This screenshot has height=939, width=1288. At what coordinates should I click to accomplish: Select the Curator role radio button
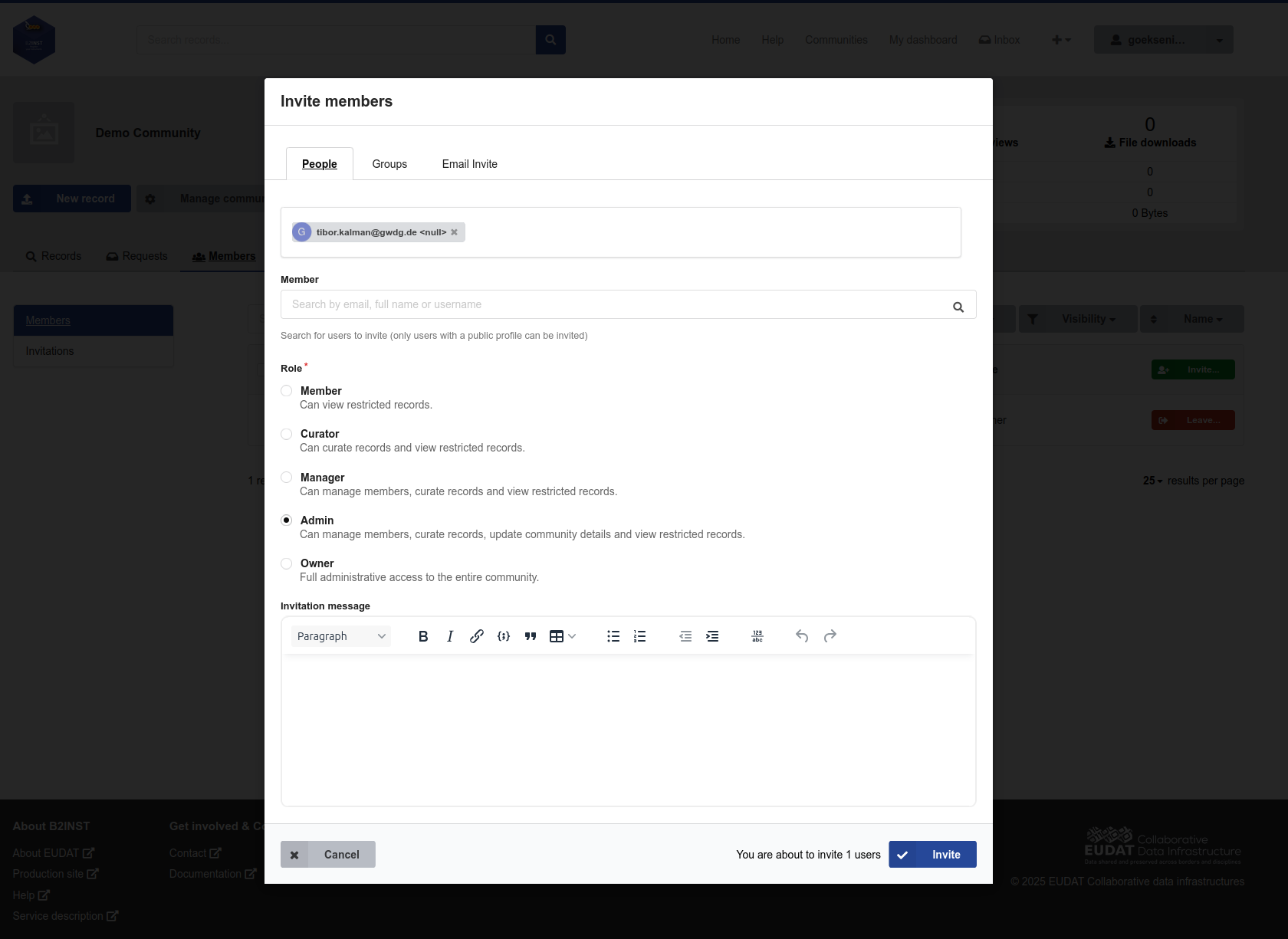pyautogui.click(x=287, y=434)
